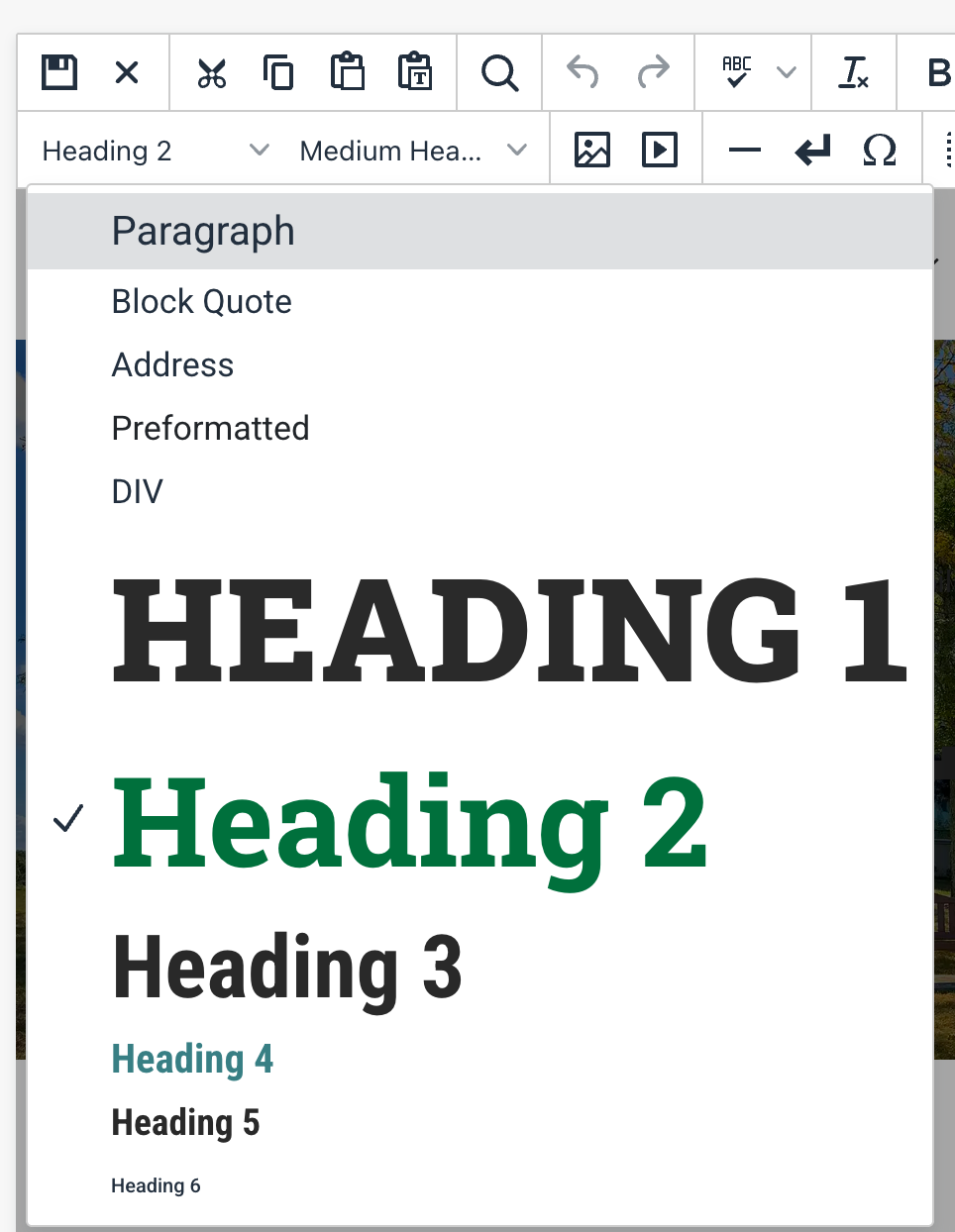Select Paragraph from the format list
Image resolution: width=955 pixels, height=1232 pixels.
click(x=203, y=232)
